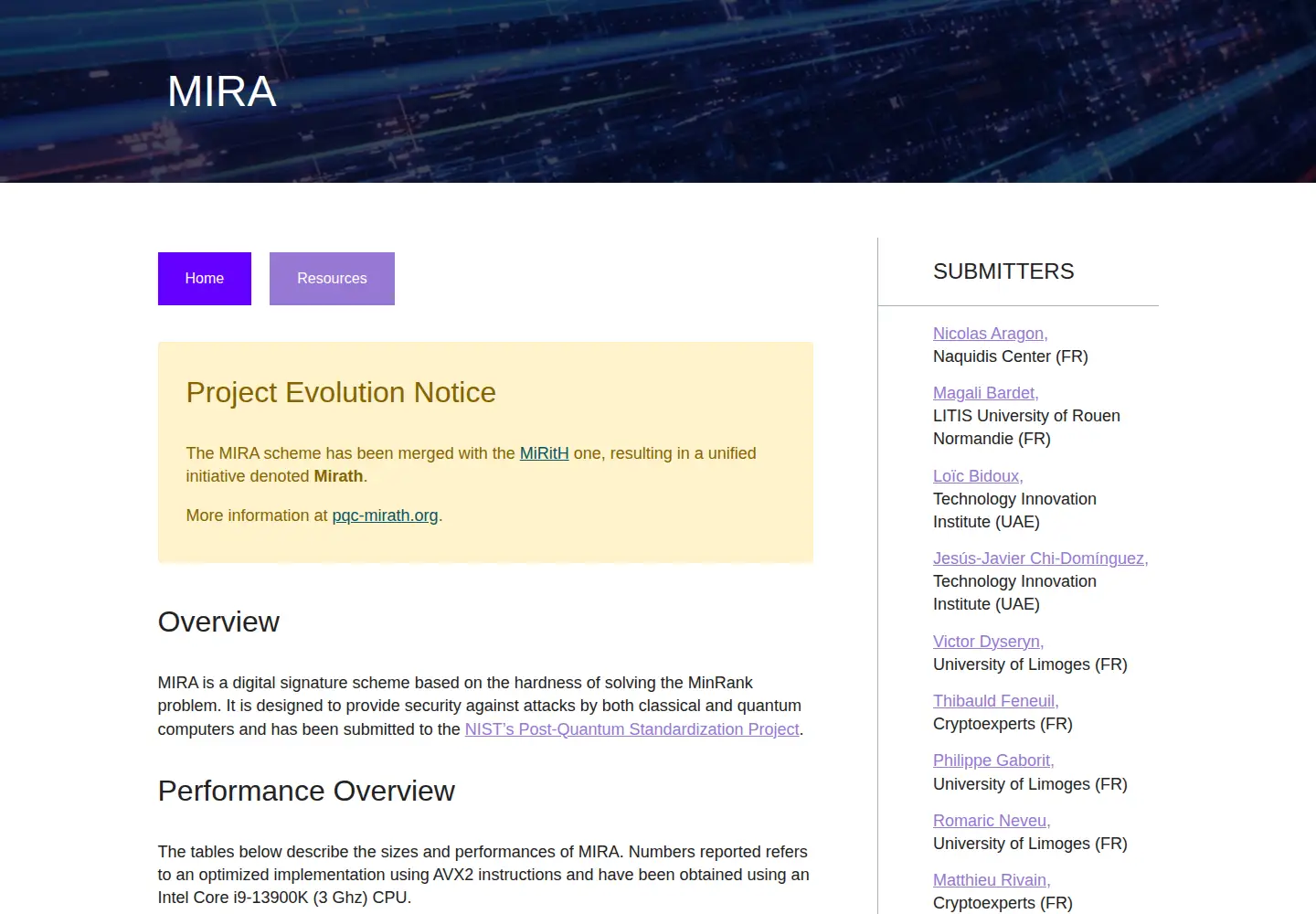Open Romaric Neveu's submitter link

click(992, 821)
